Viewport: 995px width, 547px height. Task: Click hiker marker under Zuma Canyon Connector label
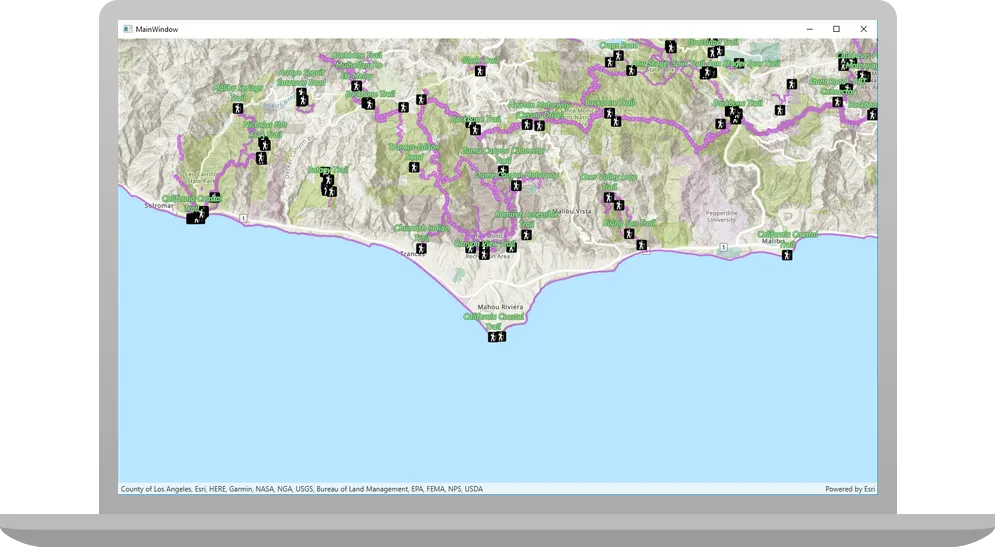click(x=503, y=170)
